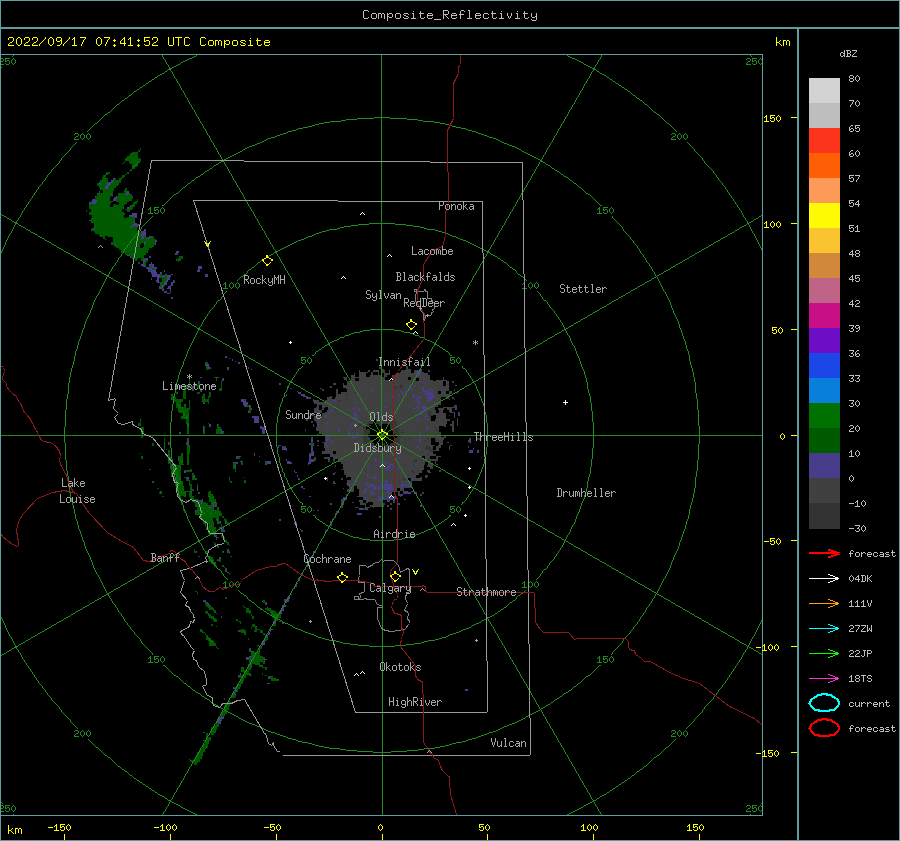This screenshot has width=900, height=841.
Task: Click the RockyMH label
Action: pos(264,280)
